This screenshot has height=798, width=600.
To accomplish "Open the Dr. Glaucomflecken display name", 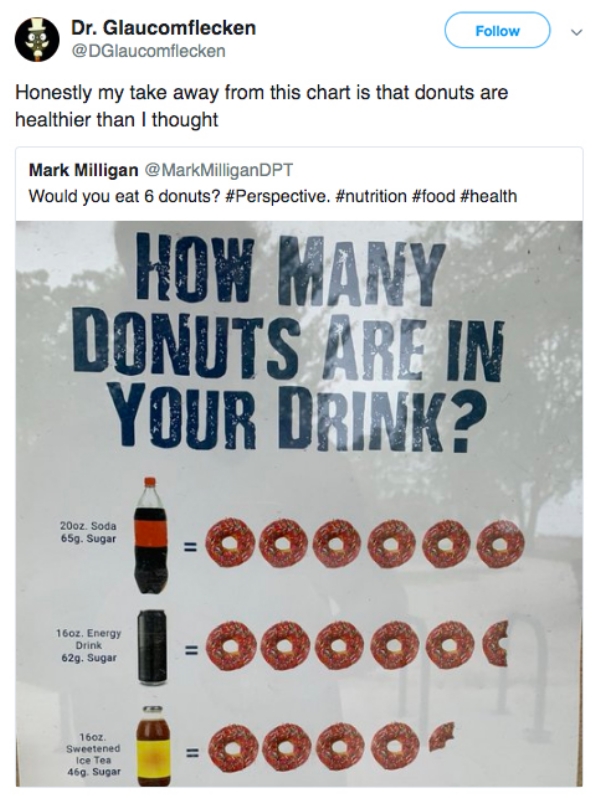I will 162,28.
